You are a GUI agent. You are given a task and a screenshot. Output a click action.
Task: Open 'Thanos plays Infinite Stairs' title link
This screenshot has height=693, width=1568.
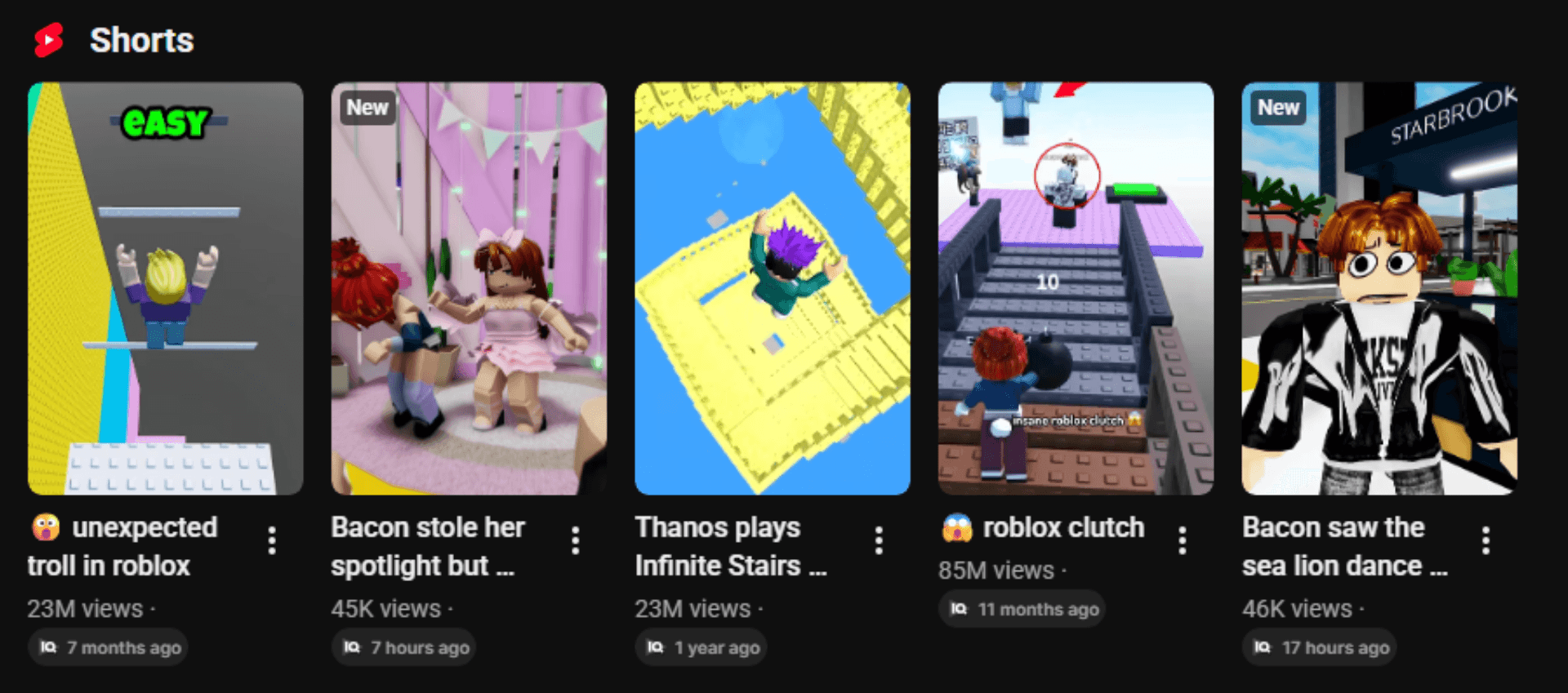731,546
